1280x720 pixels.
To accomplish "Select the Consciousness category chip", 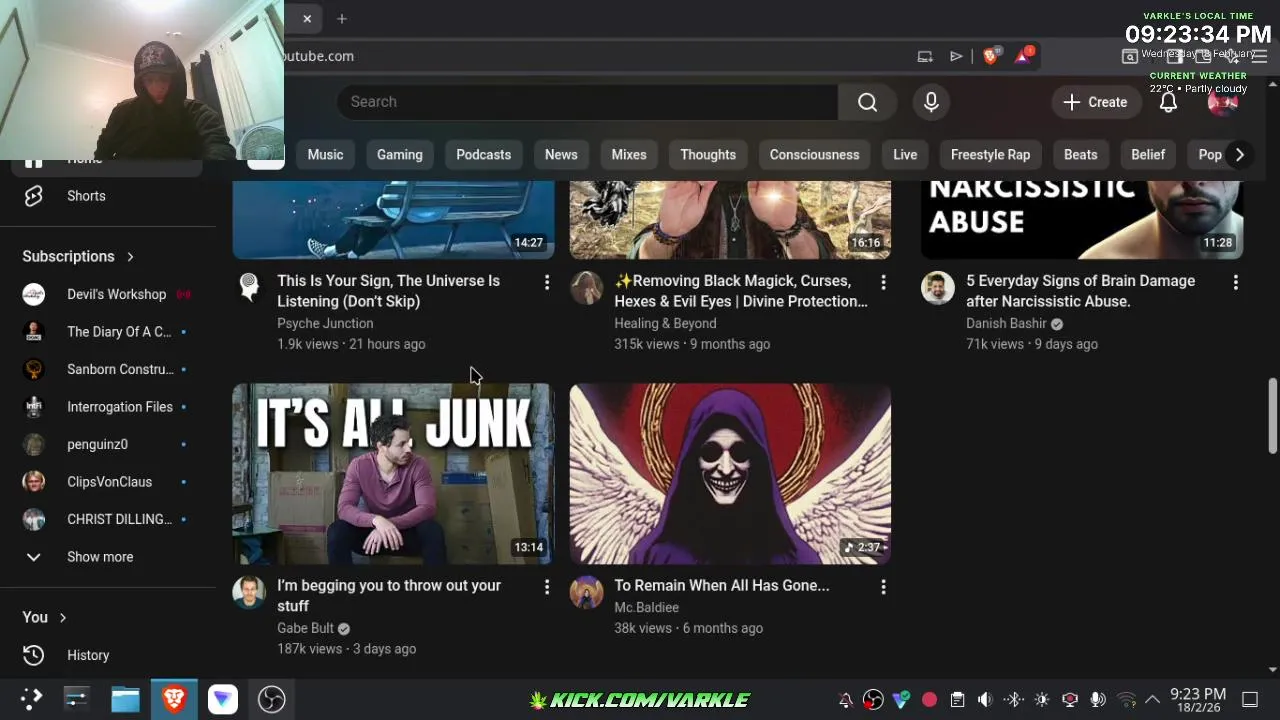I will click(x=814, y=155).
